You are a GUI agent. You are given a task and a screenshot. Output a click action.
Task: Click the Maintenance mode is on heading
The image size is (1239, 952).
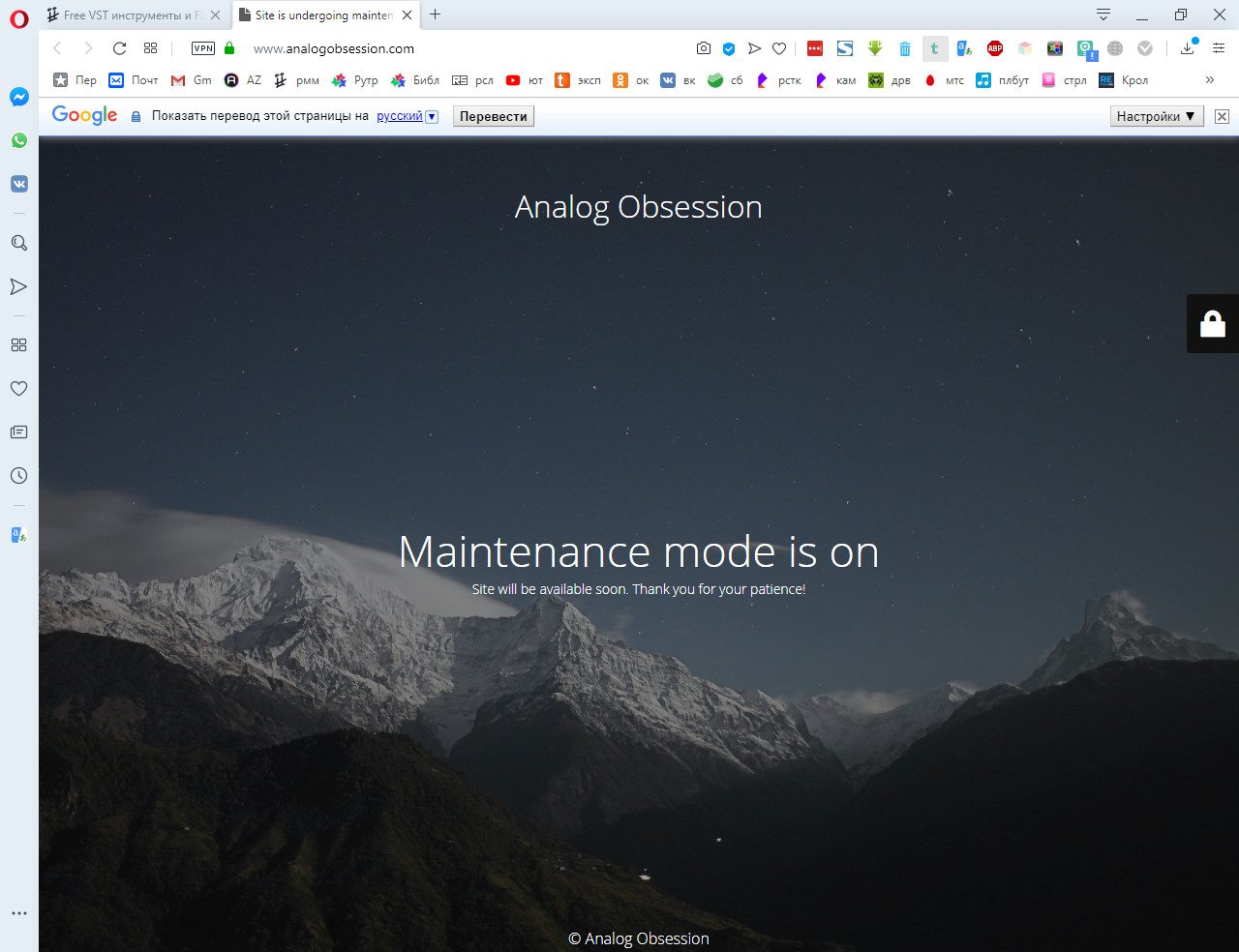[639, 551]
